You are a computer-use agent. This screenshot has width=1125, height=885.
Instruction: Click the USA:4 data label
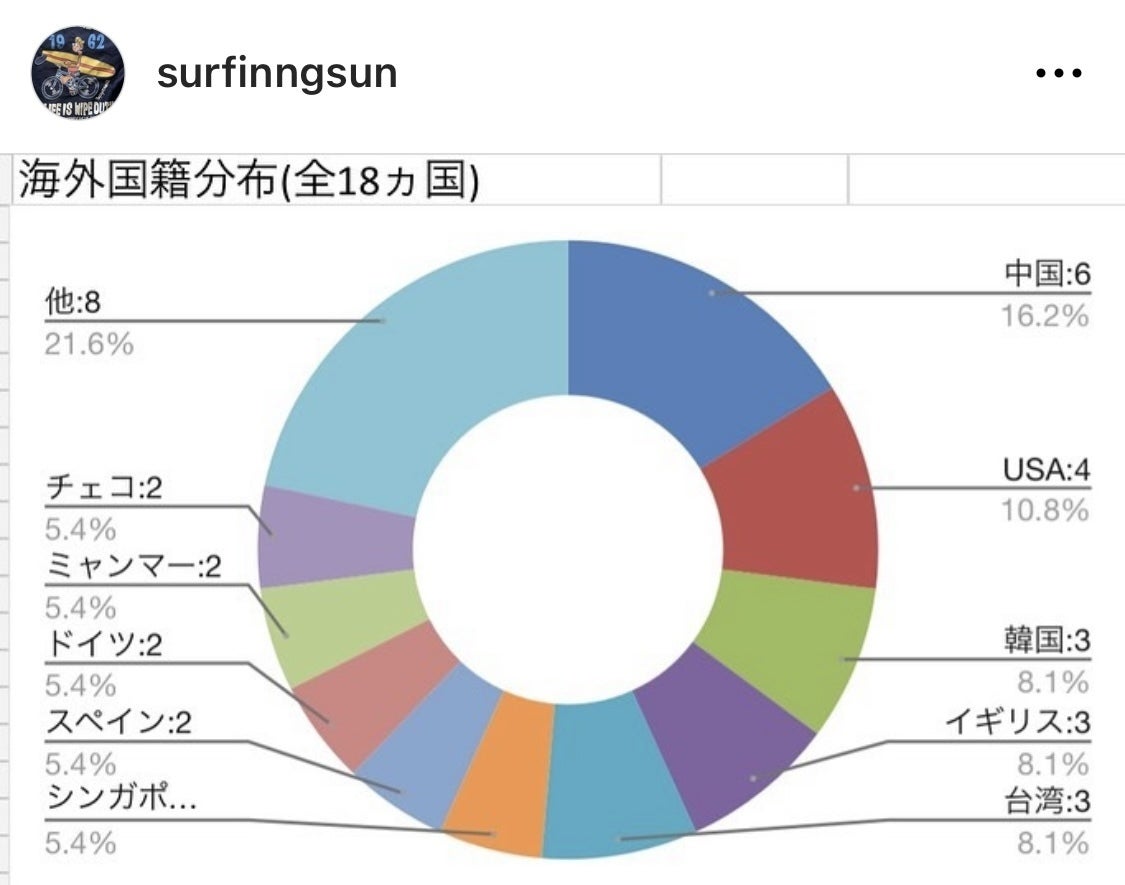click(1045, 469)
